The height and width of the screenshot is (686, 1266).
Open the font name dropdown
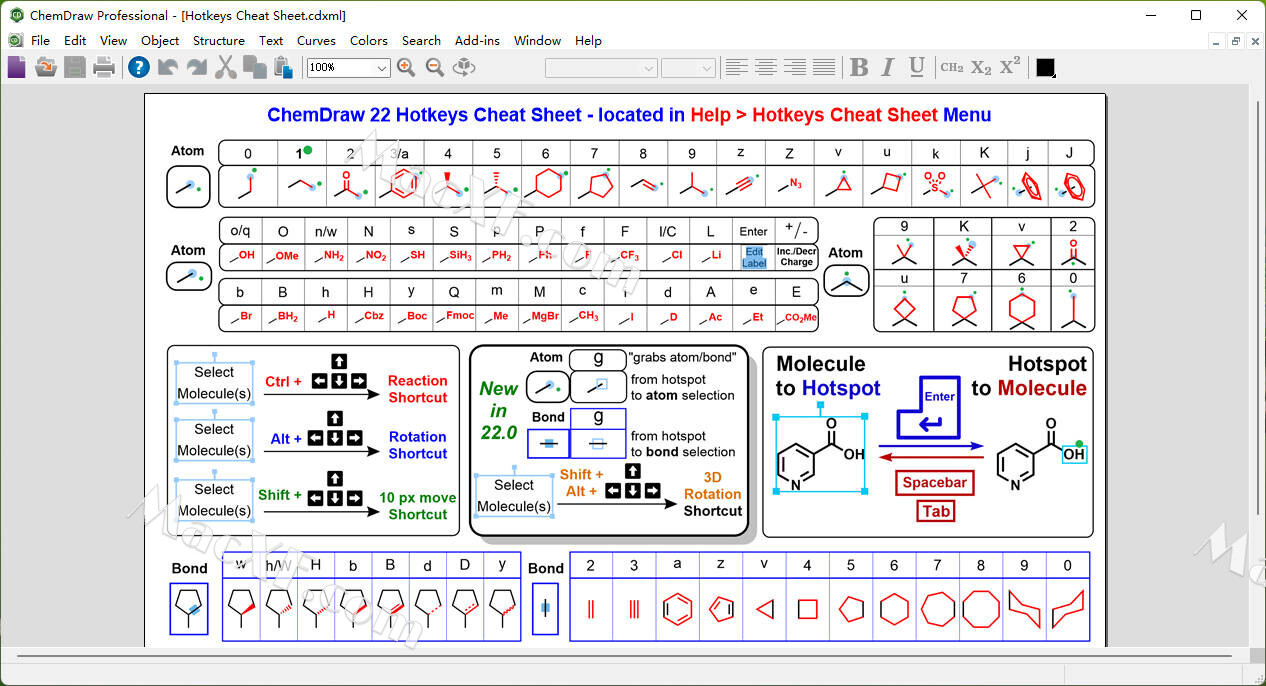[x=648, y=68]
